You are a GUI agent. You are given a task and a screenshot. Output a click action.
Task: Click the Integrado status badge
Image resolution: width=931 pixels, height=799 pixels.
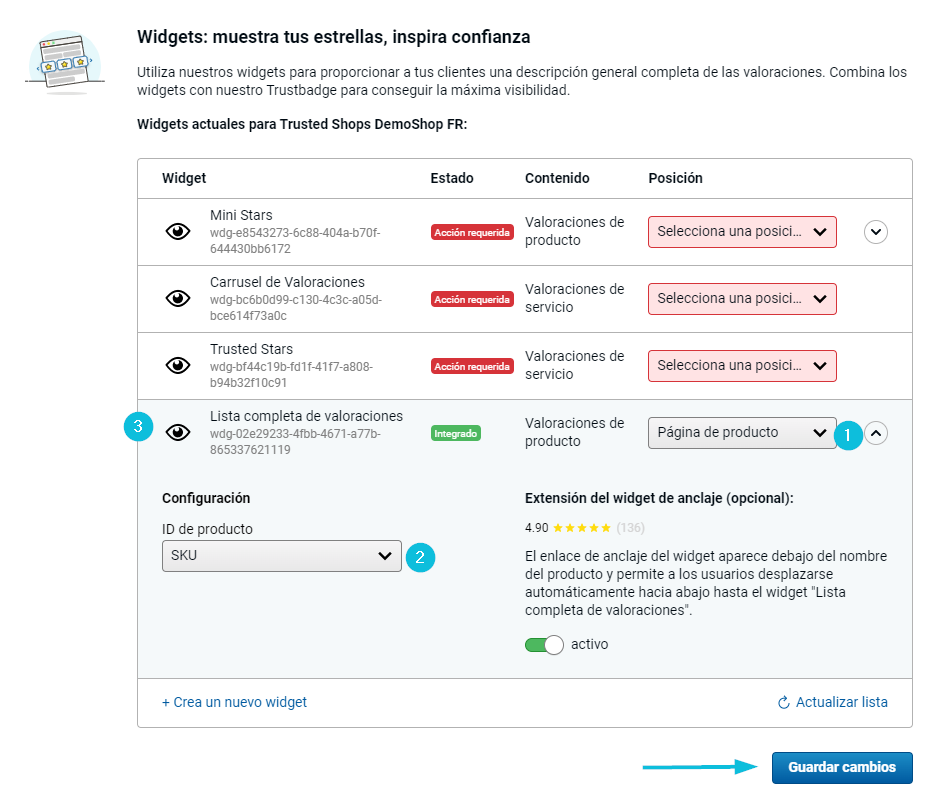click(x=456, y=433)
